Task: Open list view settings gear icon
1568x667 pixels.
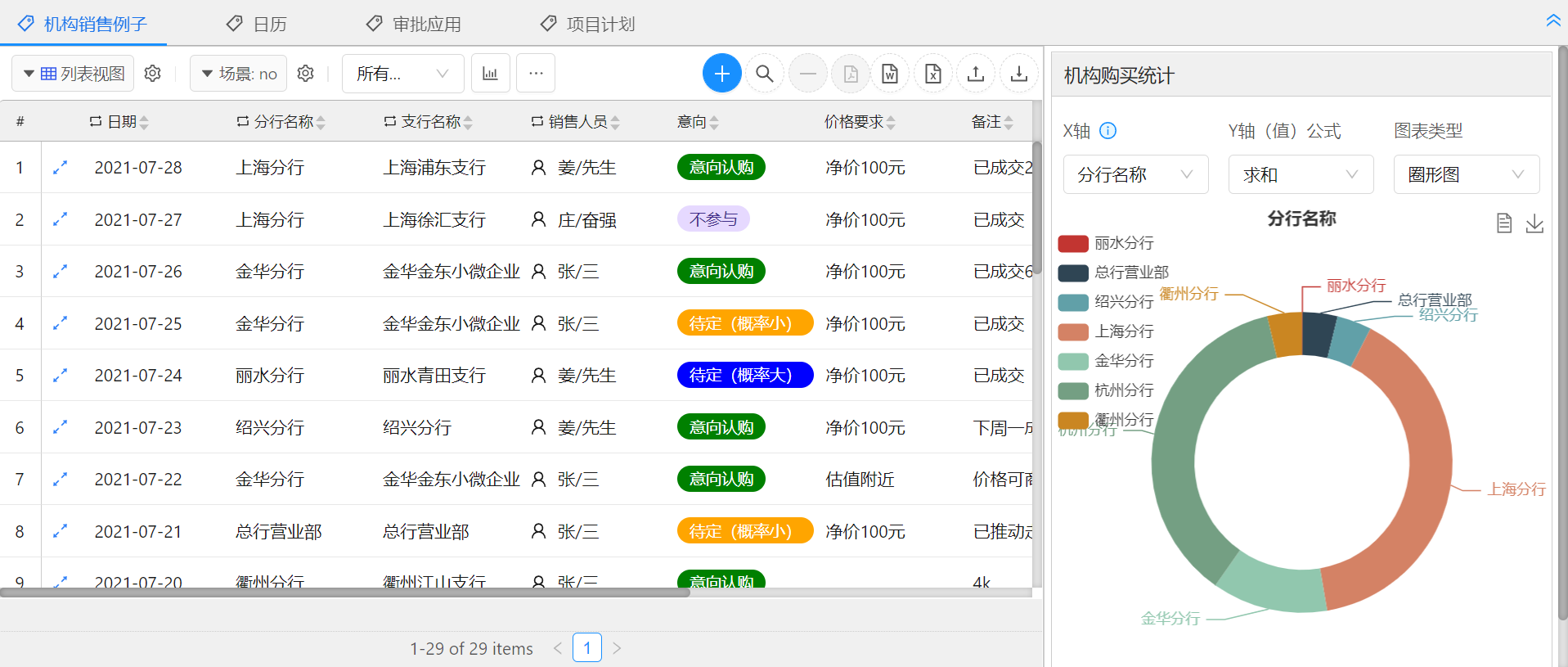Action: coord(152,74)
